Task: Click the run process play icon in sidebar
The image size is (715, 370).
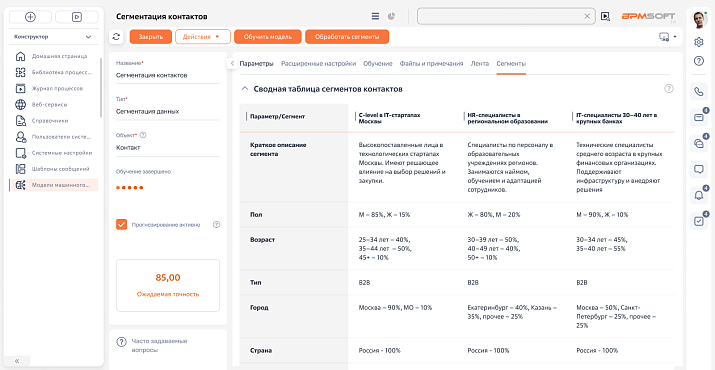Action: point(77,16)
